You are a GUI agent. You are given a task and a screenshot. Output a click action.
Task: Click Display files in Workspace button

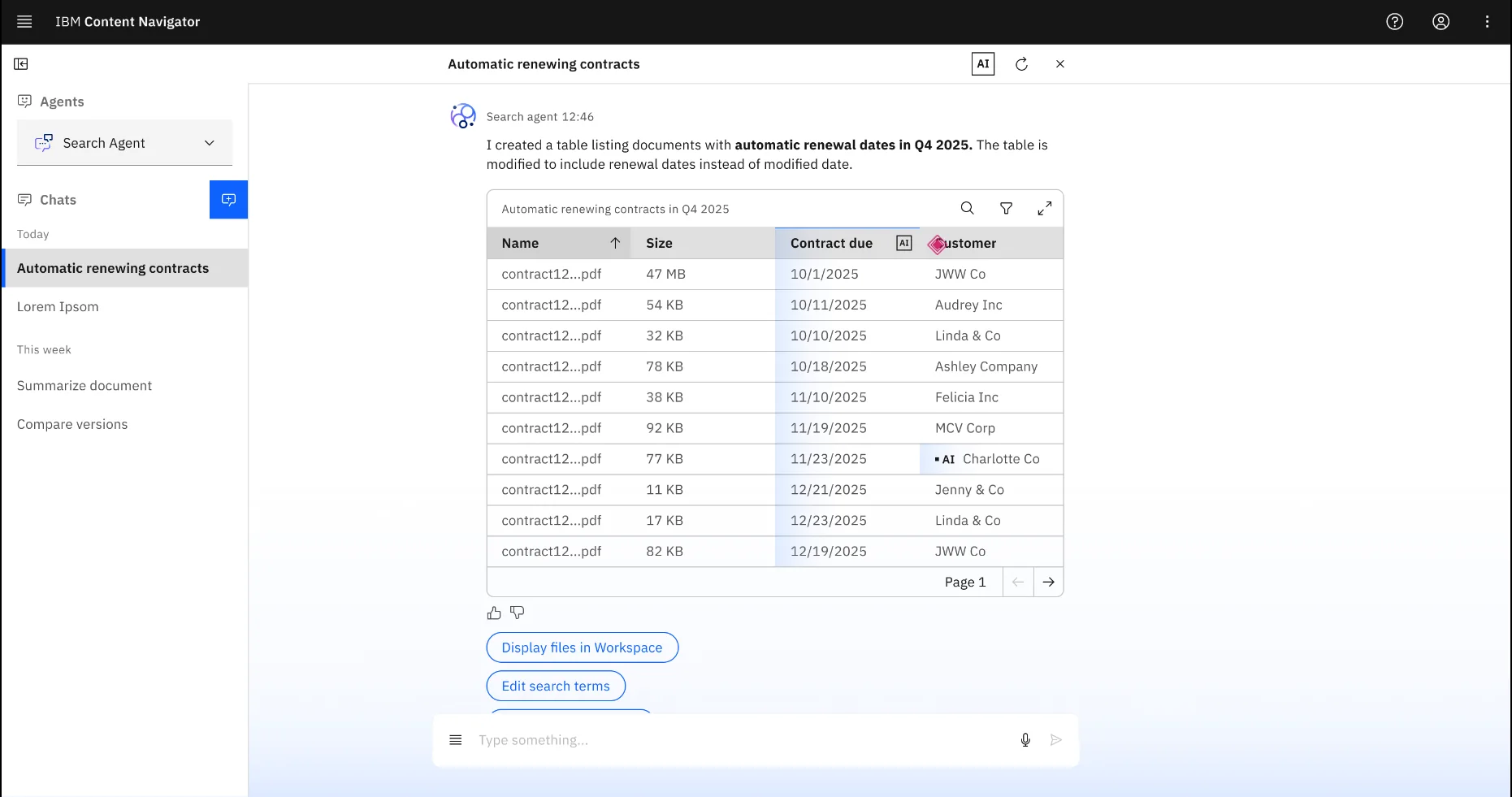(582, 648)
